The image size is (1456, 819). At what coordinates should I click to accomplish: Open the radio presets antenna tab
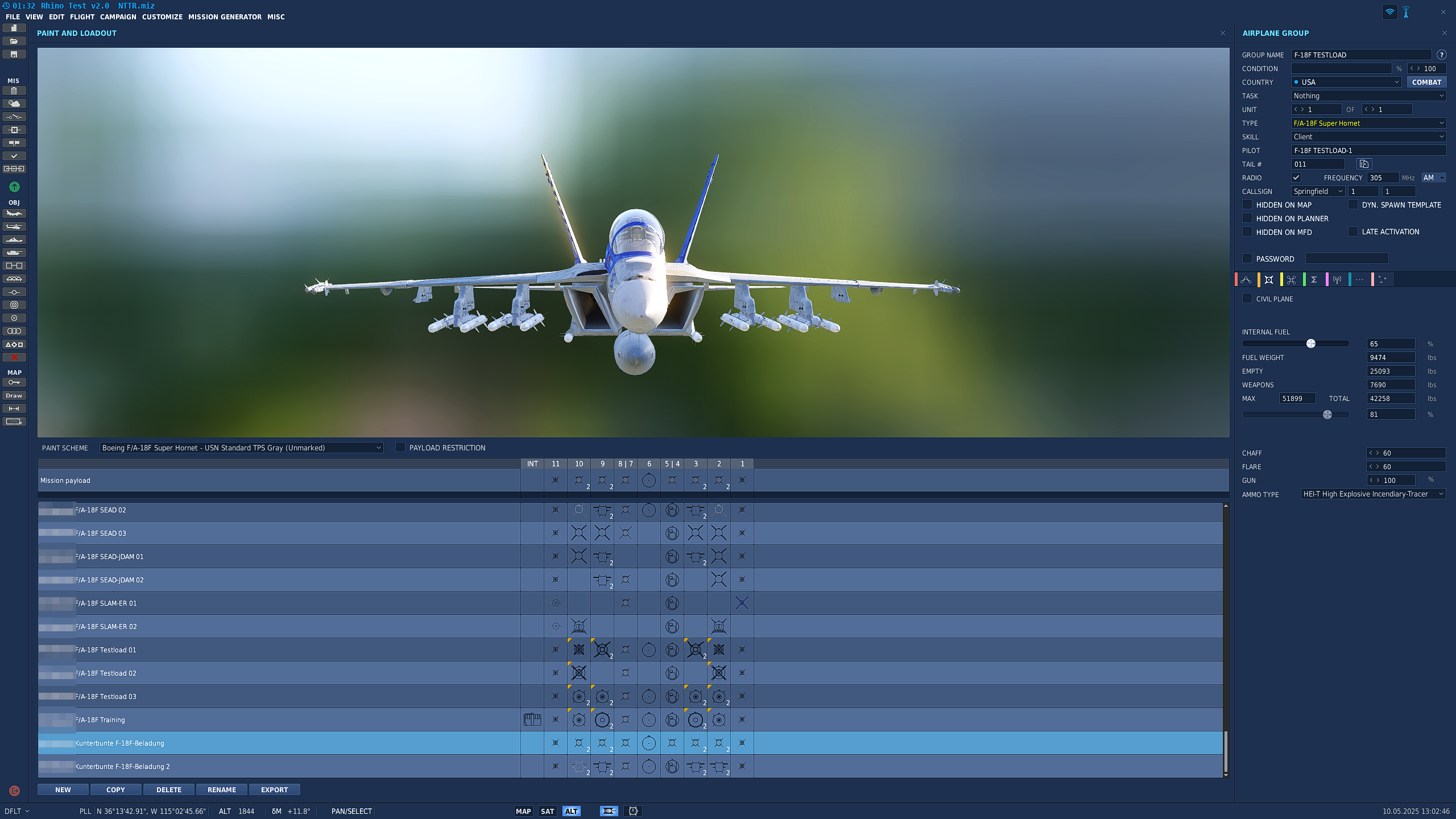pos(1337,279)
